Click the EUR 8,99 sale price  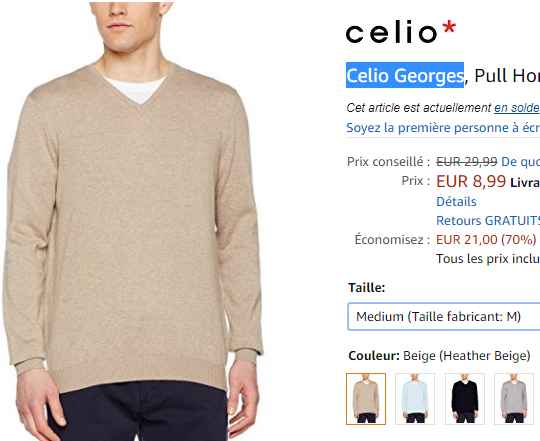471,181
